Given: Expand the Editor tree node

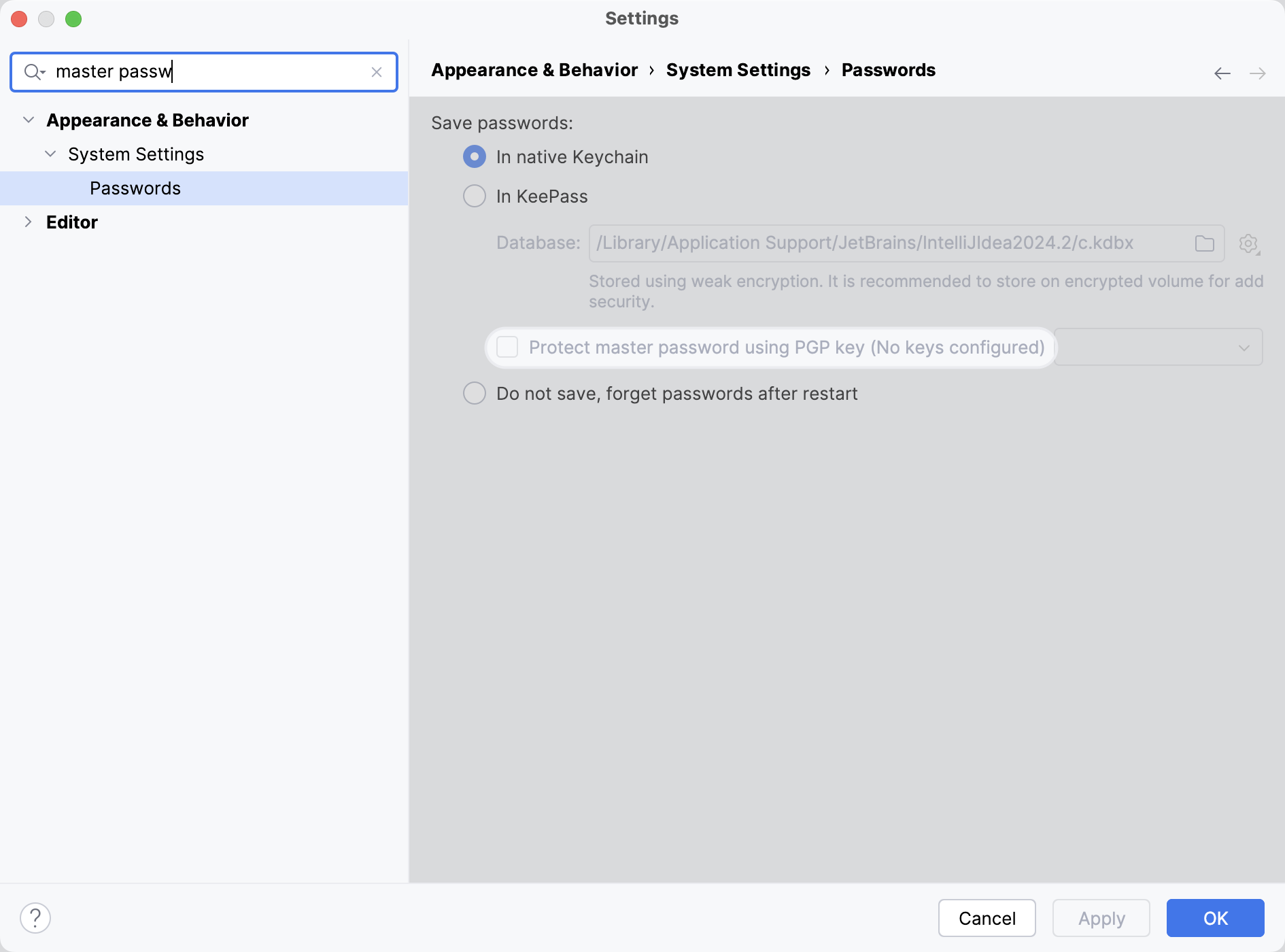Looking at the screenshot, I should point(29,222).
